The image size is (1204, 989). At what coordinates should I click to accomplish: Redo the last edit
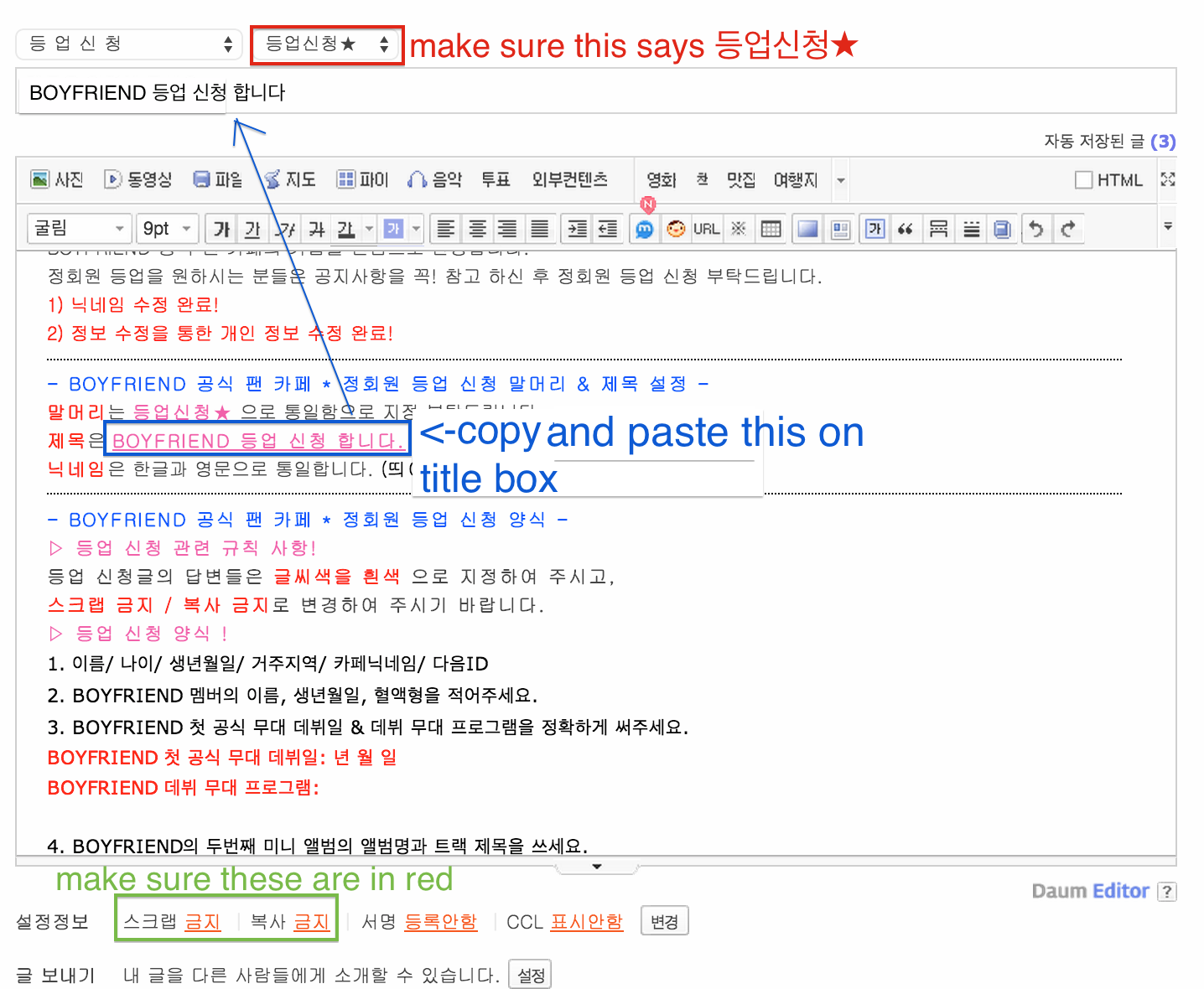click(x=1068, y=229)
